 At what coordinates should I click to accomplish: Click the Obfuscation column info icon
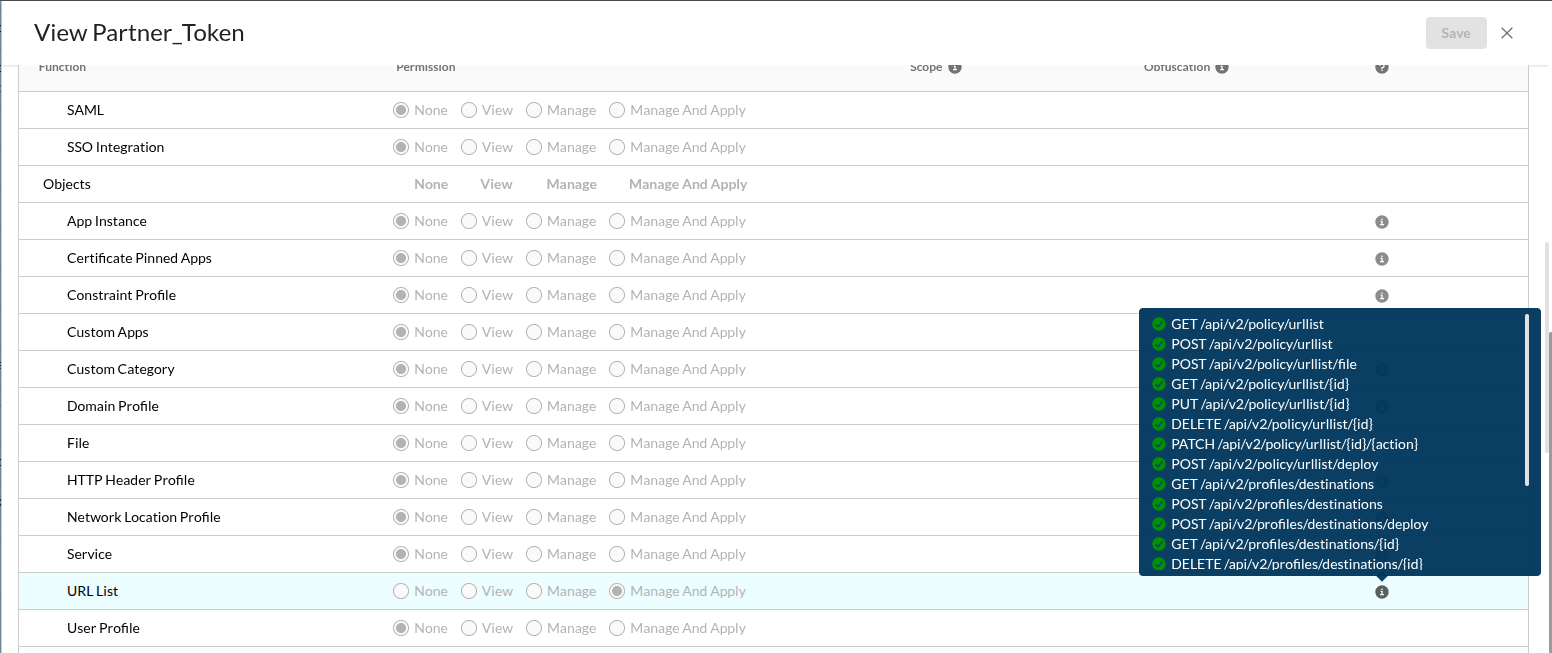tap(1222, 68)
